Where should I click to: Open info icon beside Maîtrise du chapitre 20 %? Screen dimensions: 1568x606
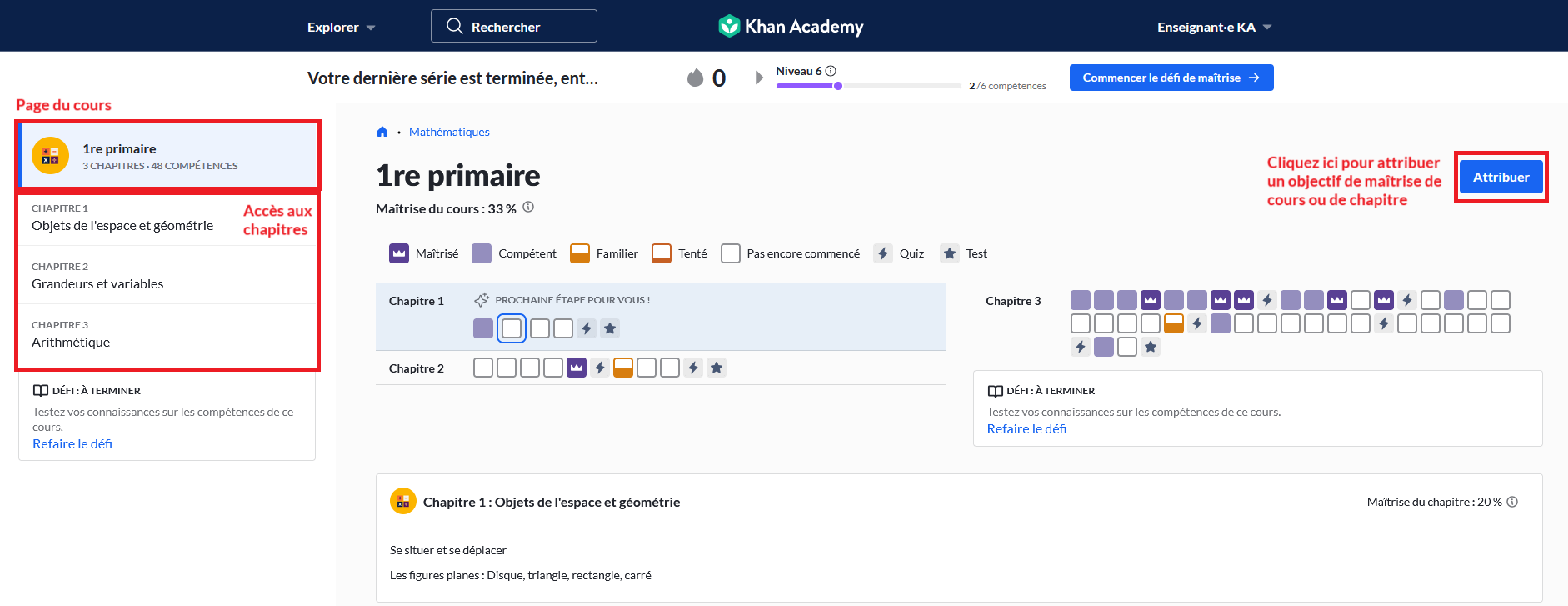(1512, 502)
